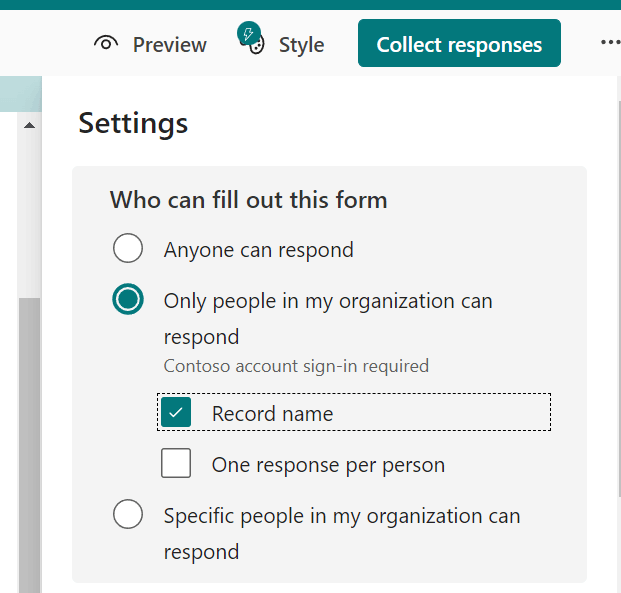
Task: Open the Style text button
Action: pyautogui.click(x=301, y=45)
